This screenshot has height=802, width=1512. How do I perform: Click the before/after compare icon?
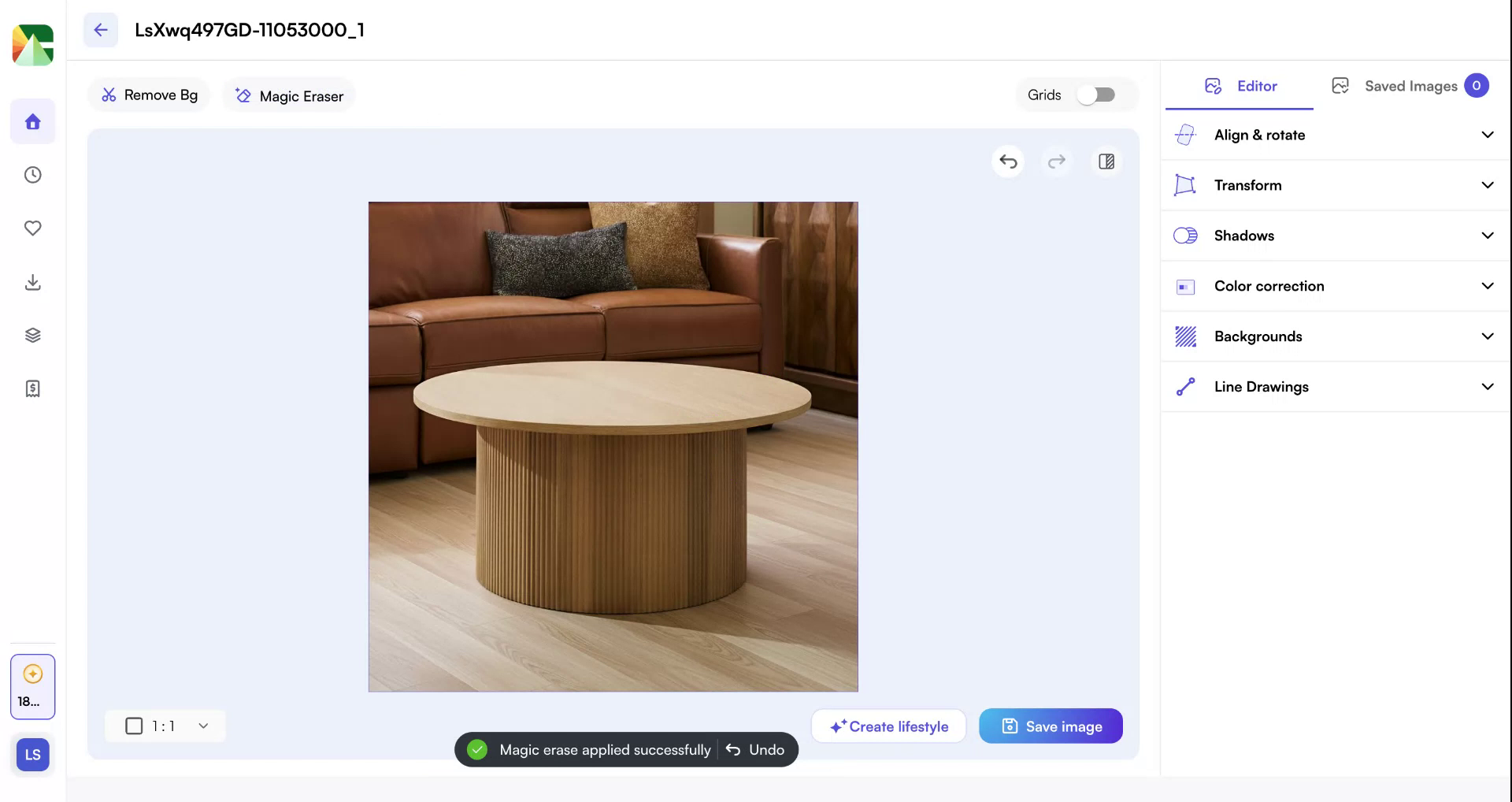click(1106, 162)
